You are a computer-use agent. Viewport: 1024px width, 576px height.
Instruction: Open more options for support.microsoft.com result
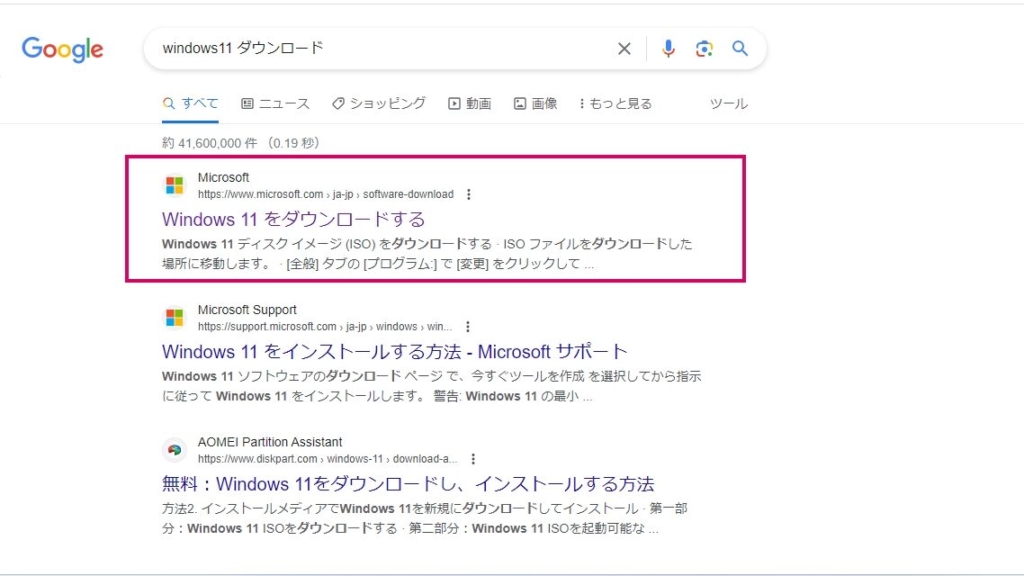pyautogui.click(x=468, y=327)
